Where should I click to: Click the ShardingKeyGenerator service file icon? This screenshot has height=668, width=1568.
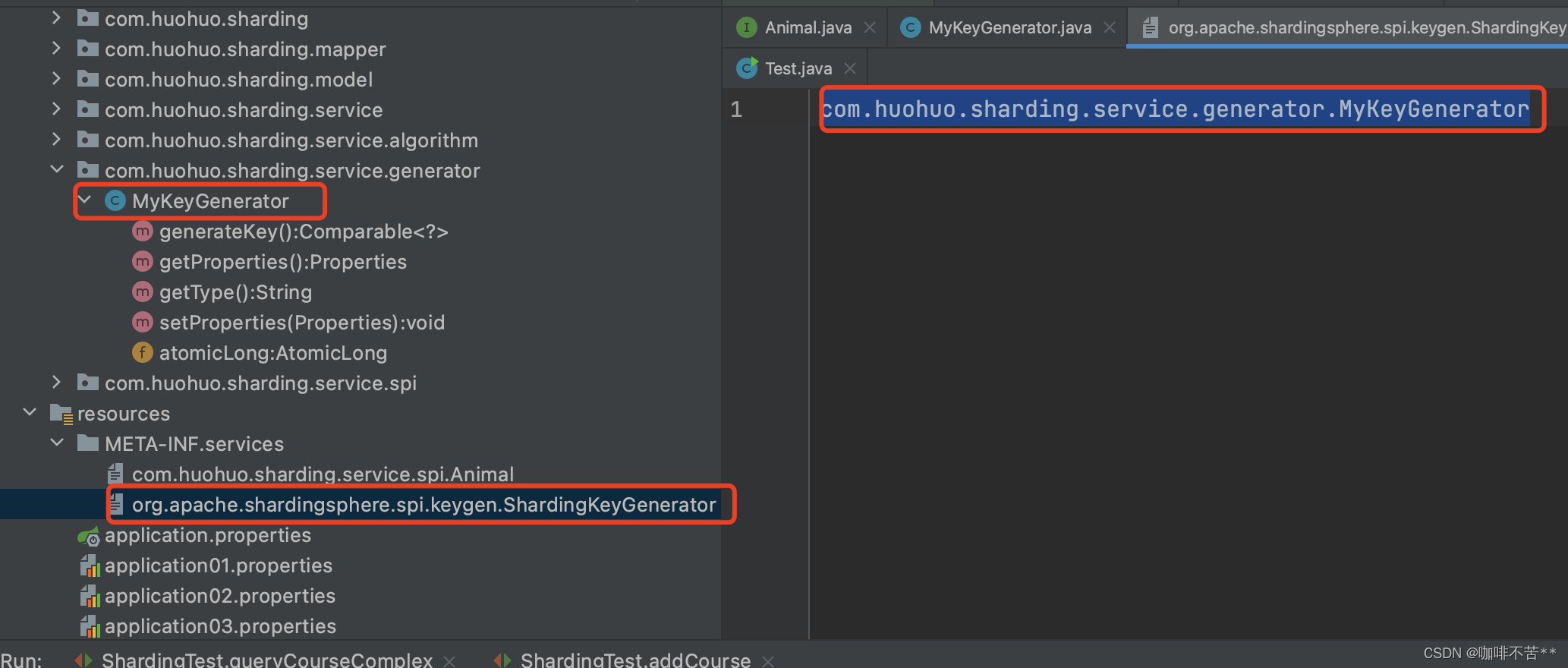116,504
